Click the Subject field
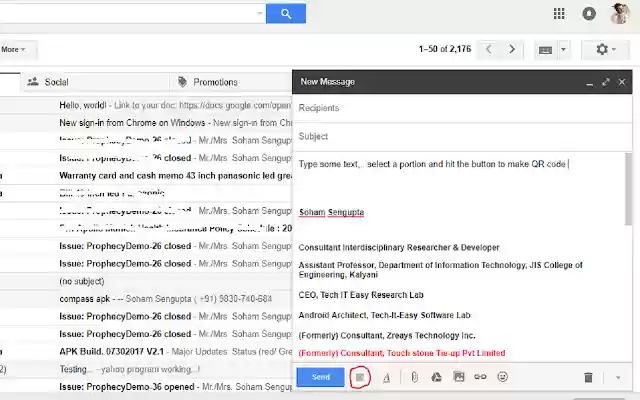 pos(462,136)
